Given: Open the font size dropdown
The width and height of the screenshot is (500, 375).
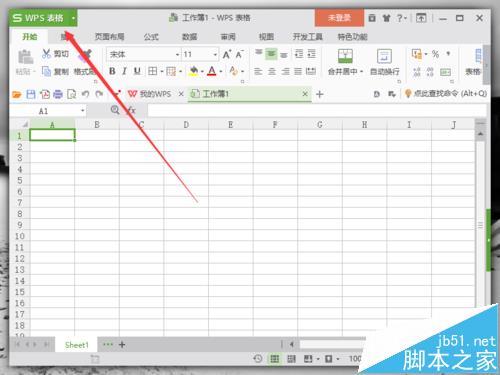Looking at the screenshot, I should click(215, 54).
